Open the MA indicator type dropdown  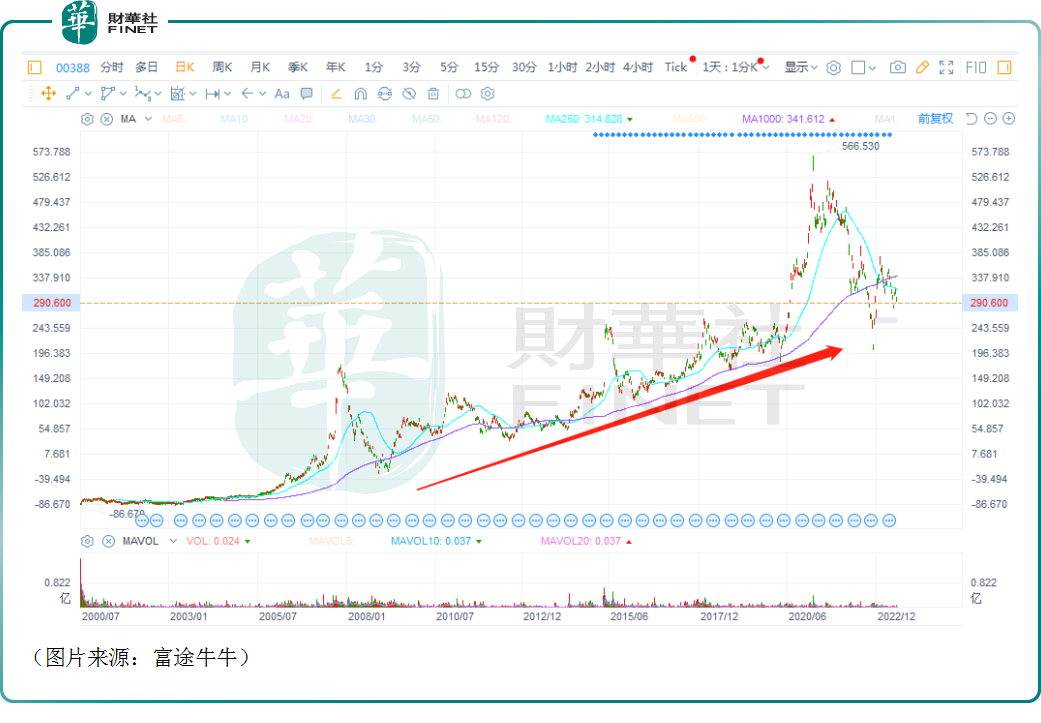148,119
